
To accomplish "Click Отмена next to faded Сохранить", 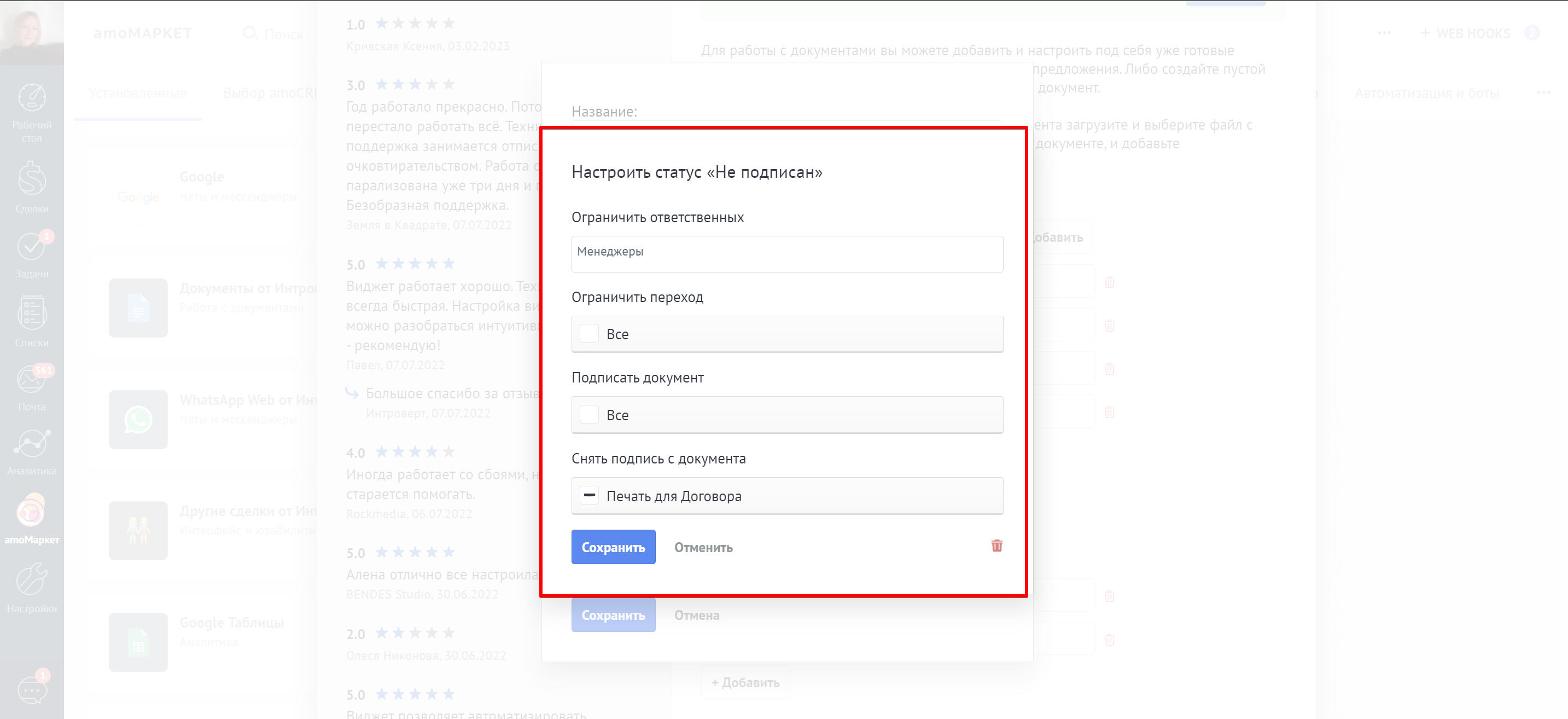I will click(696, 615).
